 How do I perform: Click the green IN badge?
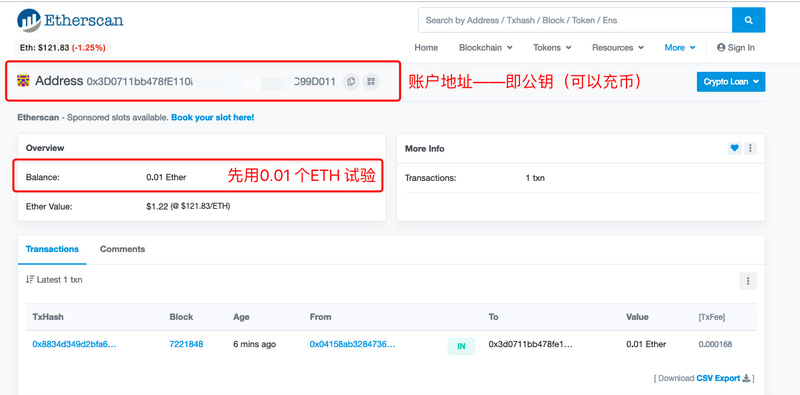(x=461, y=346)
